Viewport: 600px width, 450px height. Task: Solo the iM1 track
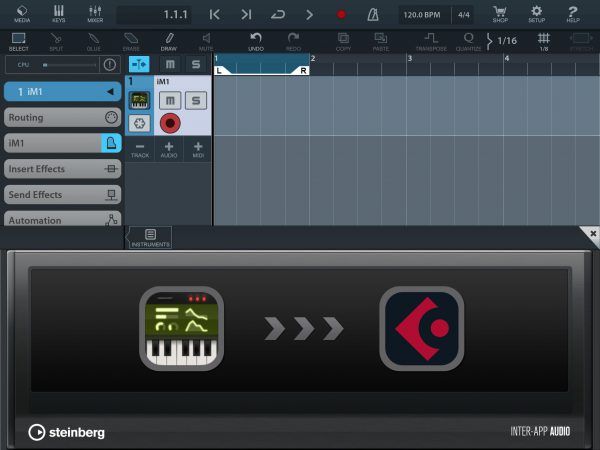pyautogui.click(x=196, y=100)
